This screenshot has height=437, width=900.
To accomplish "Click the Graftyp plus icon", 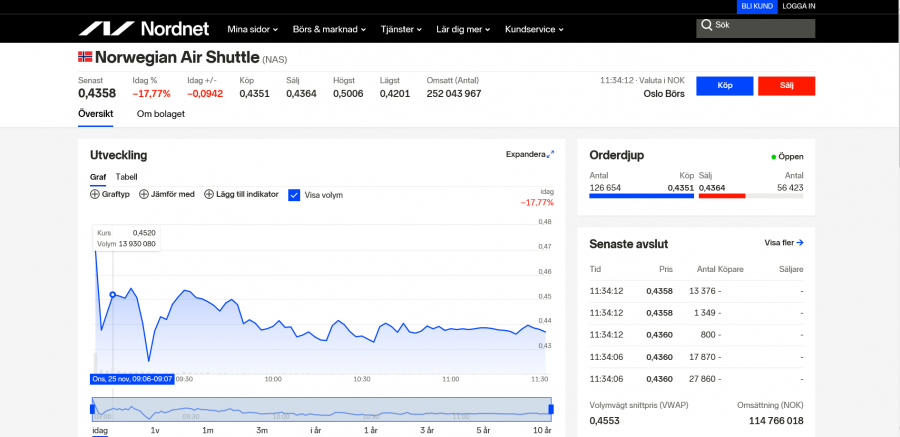I will tap(95, 194).
